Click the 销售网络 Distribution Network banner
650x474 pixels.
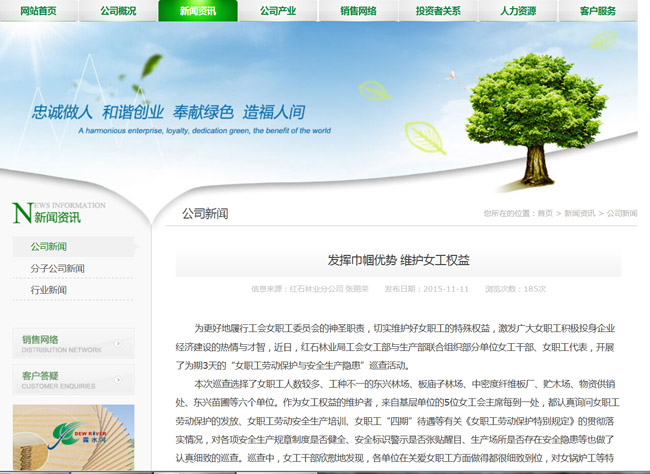point(62,343)
